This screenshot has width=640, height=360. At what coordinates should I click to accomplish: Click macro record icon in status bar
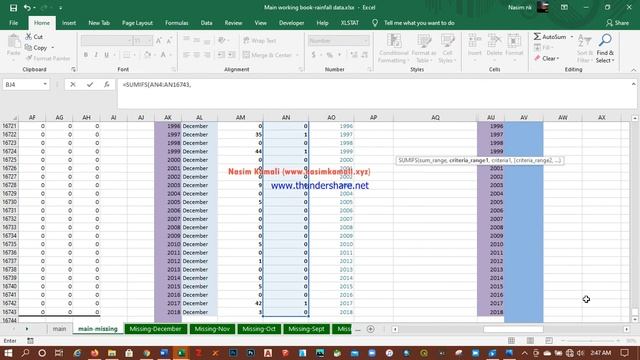(x=30, y=340)
